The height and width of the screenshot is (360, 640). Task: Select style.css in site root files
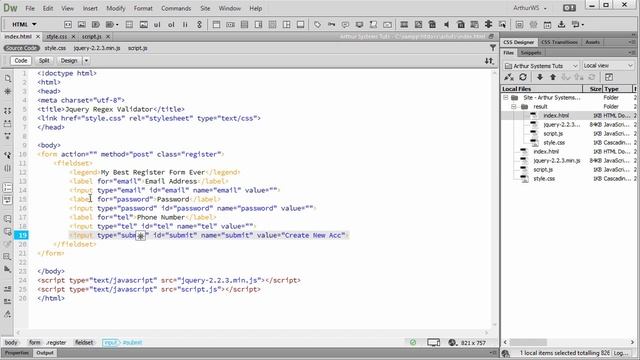point(544,178)
